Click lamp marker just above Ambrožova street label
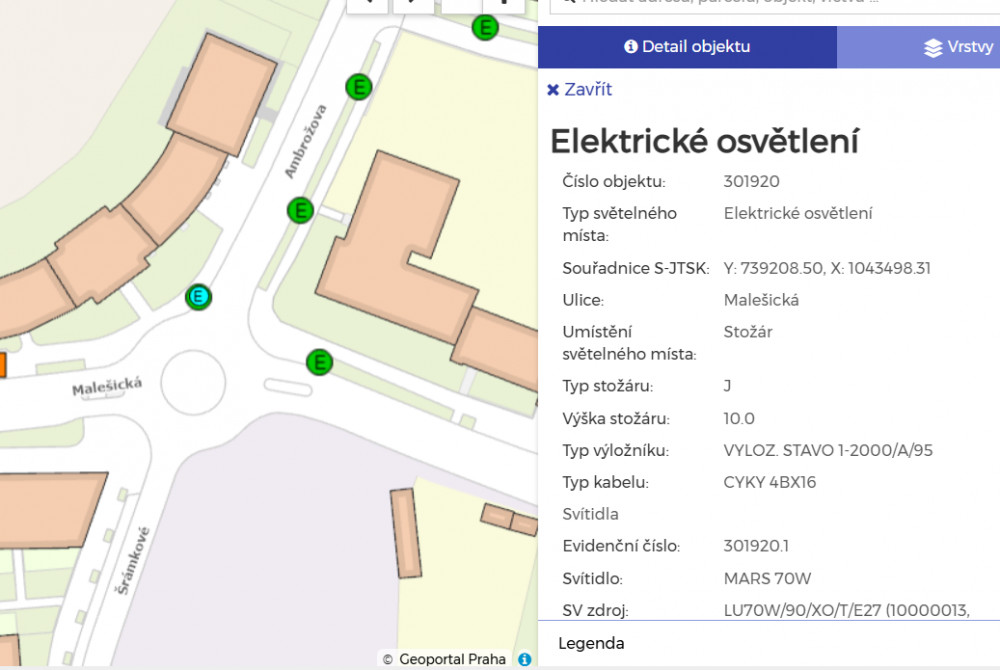The width and height of the screenshot is (1000, 670). pos(358,87)
